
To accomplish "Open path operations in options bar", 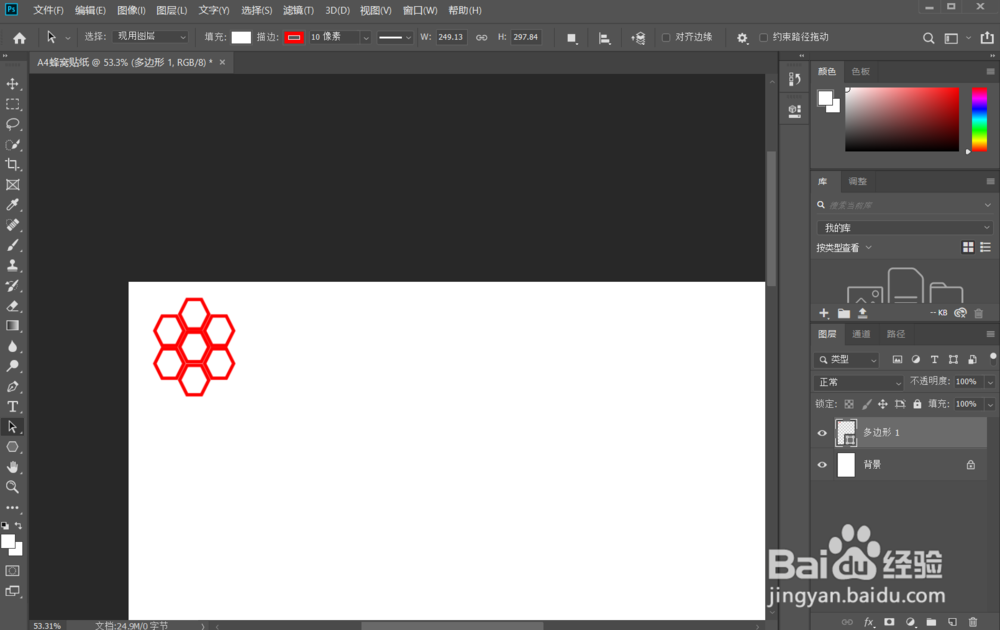I will point(572,38).
